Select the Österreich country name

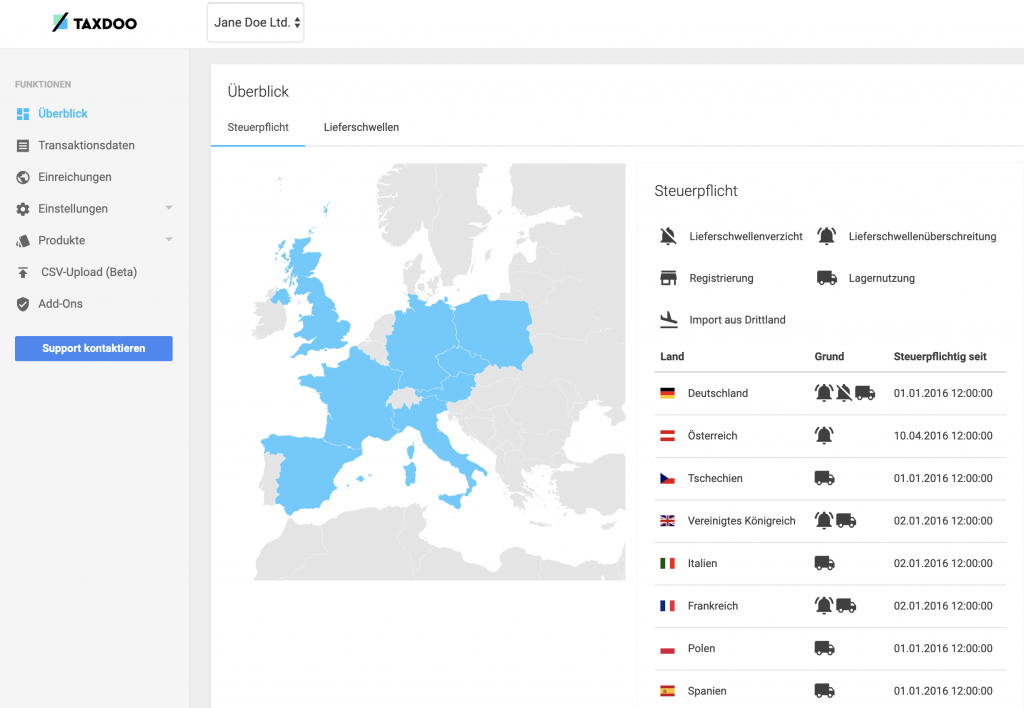coord(712,436)
